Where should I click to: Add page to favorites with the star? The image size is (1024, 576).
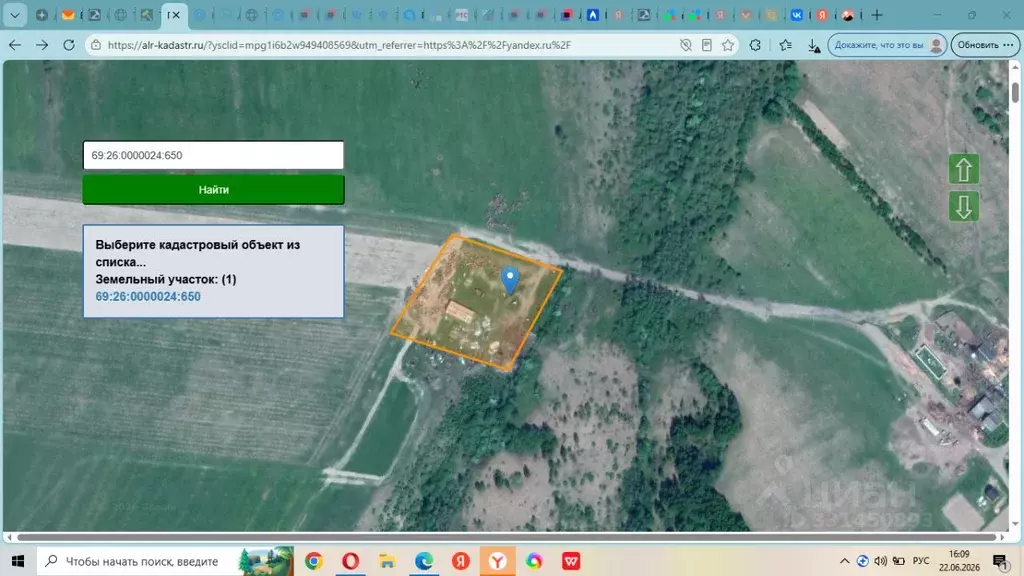click(x=728, y=45)
